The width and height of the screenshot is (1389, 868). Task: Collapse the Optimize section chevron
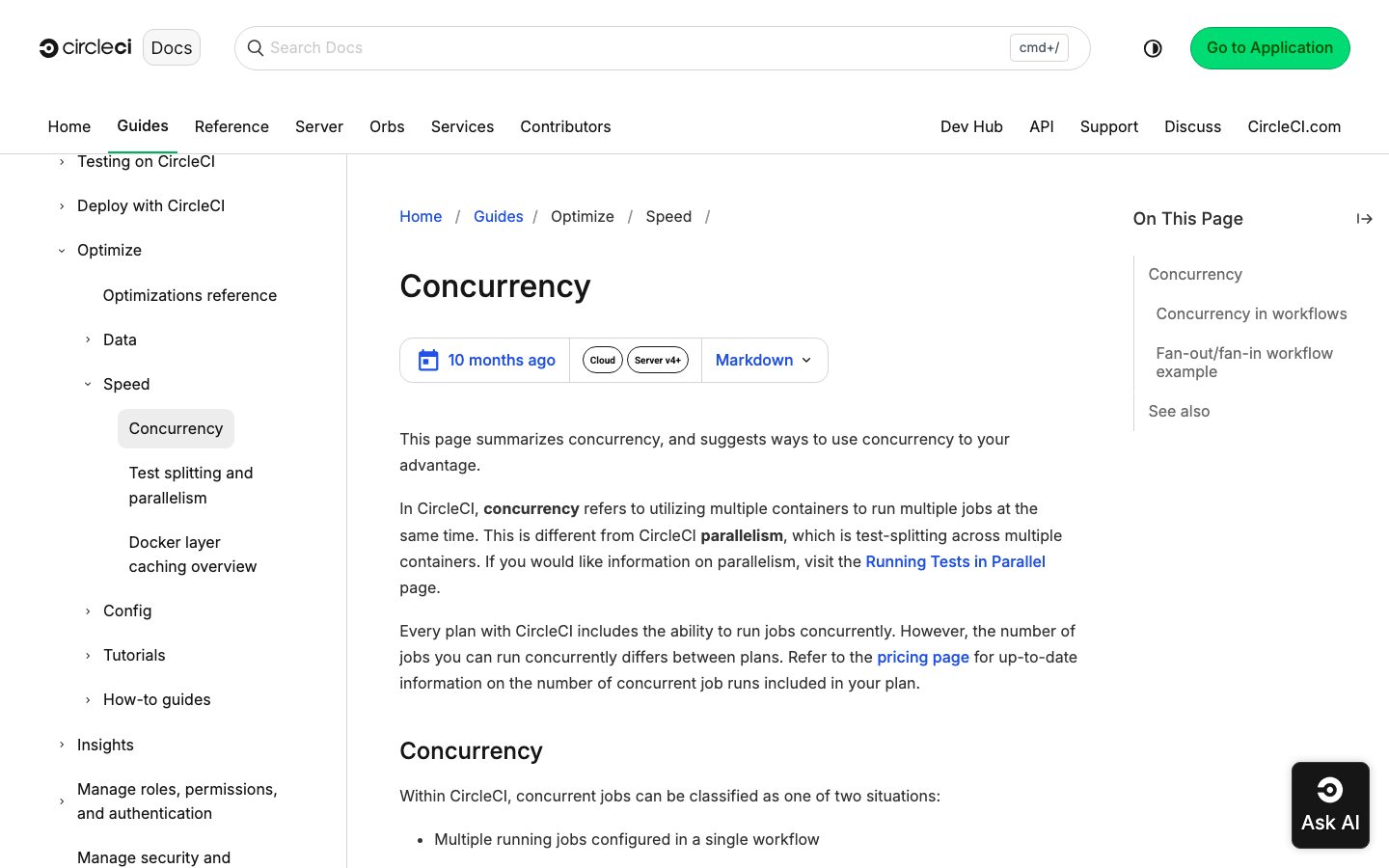(62, 251)
